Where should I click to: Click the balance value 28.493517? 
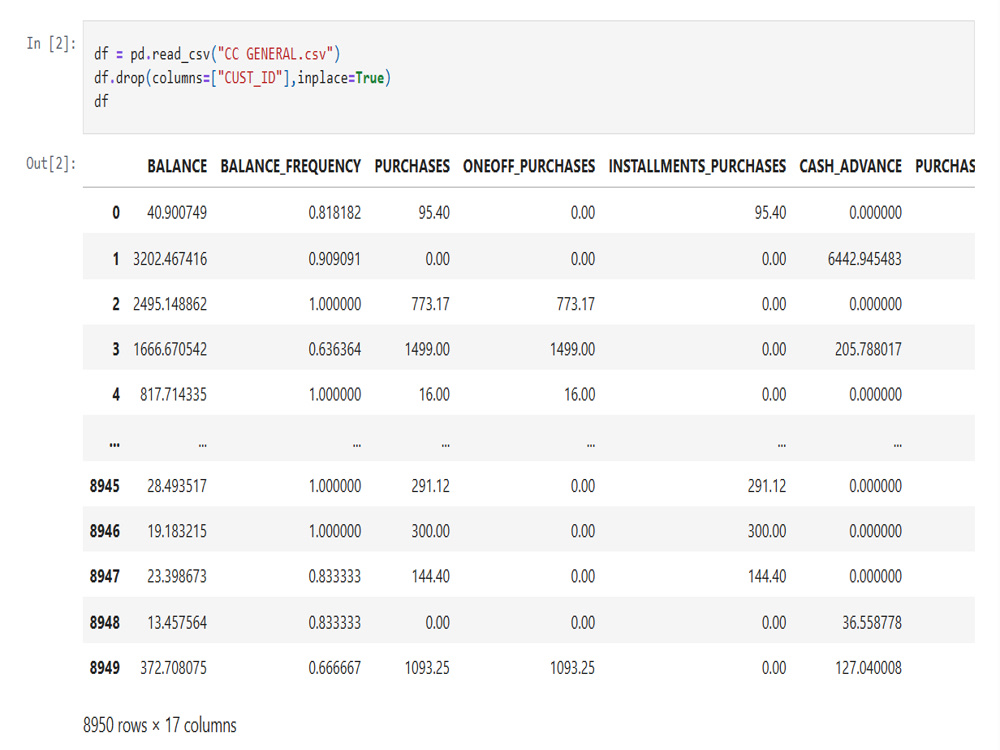click(x=177, y=486)
